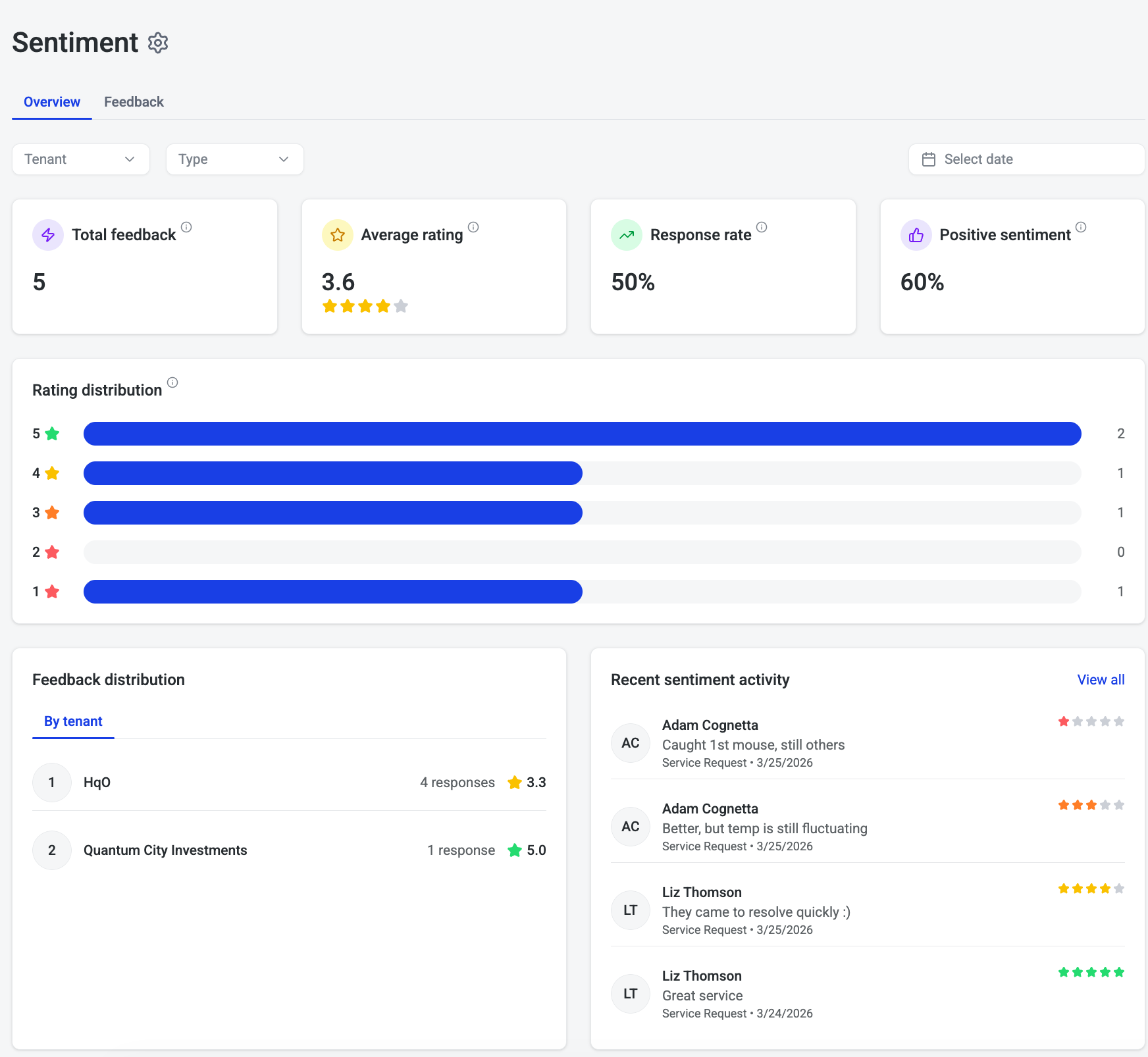Select the By tenant tab
Viewport: 1148px width, 1057px height.
[x=73, y=721]
